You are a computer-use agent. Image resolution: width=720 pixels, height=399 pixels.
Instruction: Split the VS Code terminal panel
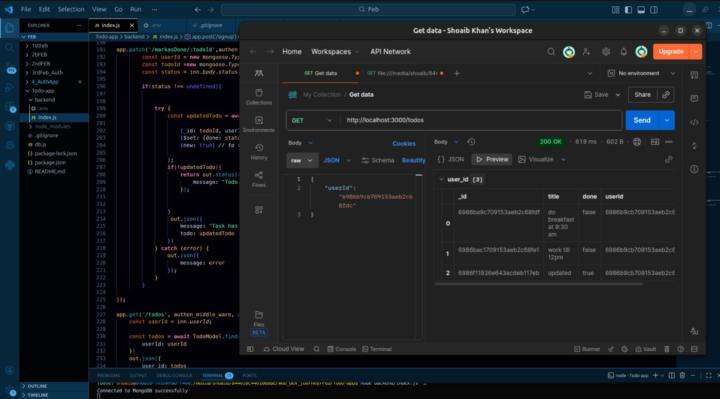pyautogui.click(x=672, y=376)
